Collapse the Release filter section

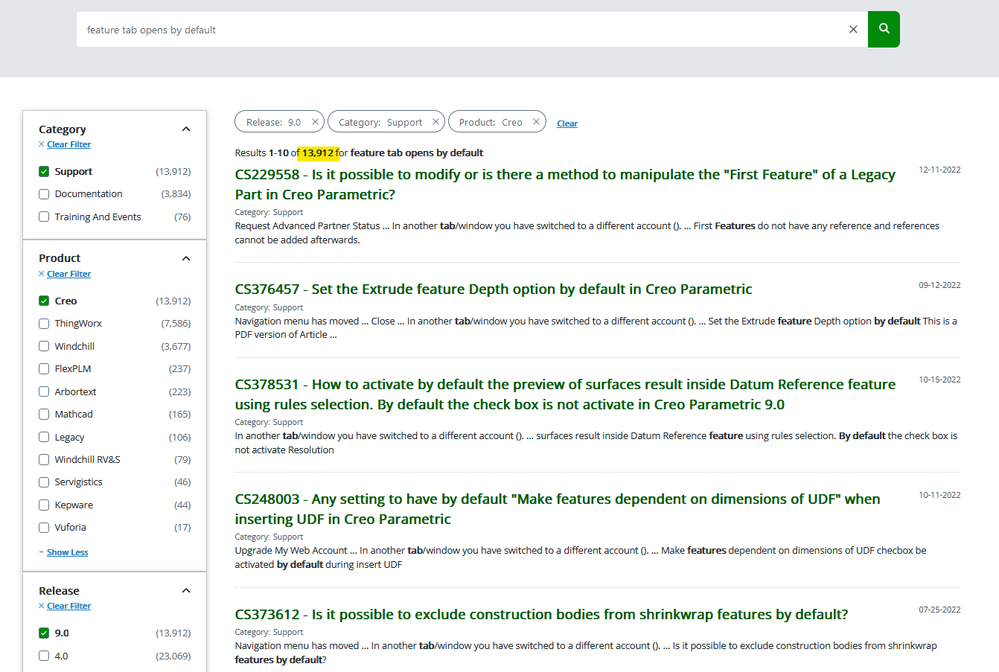point(186,590)
